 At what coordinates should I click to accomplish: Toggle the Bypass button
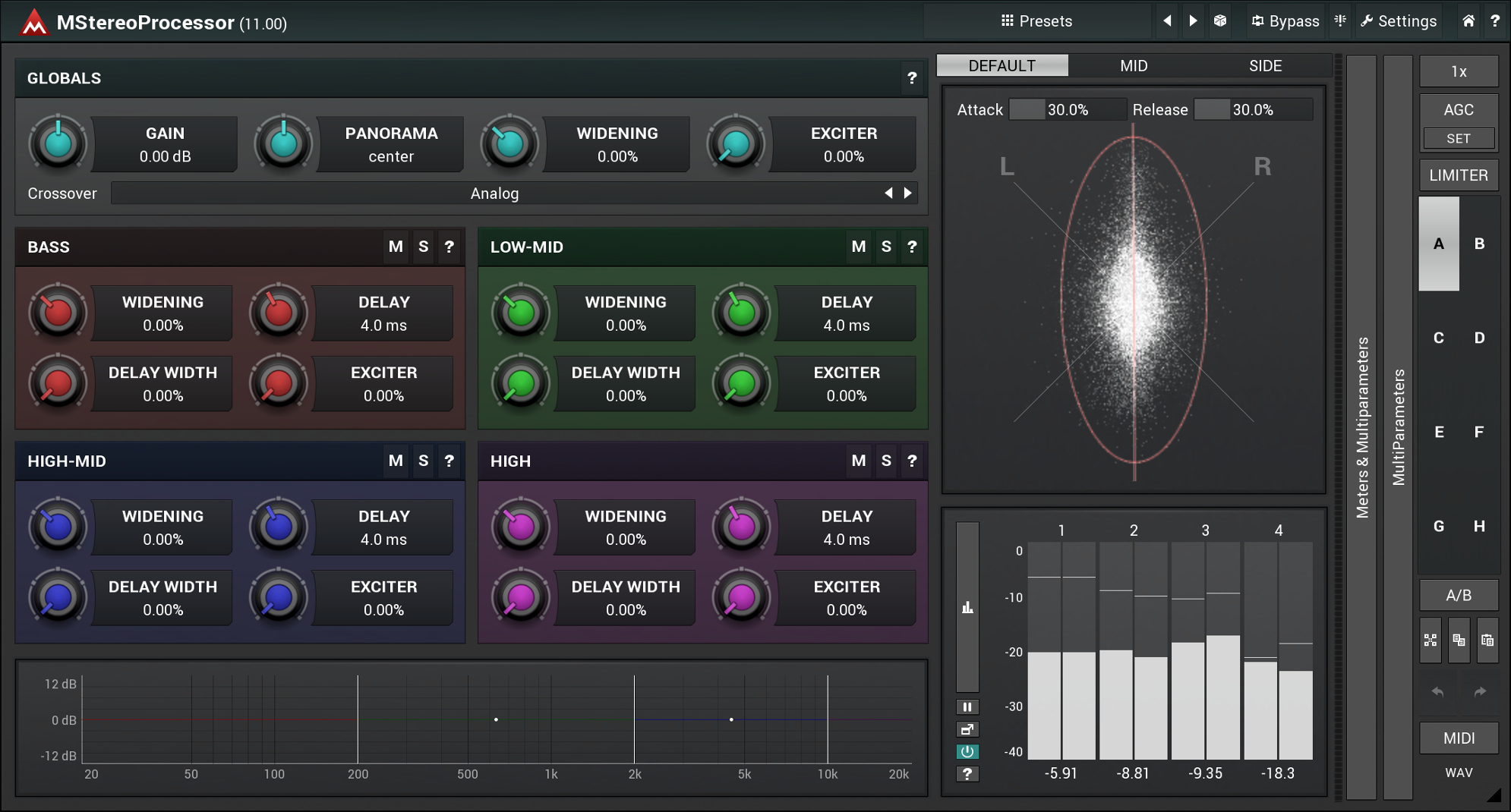[1285, 21]
